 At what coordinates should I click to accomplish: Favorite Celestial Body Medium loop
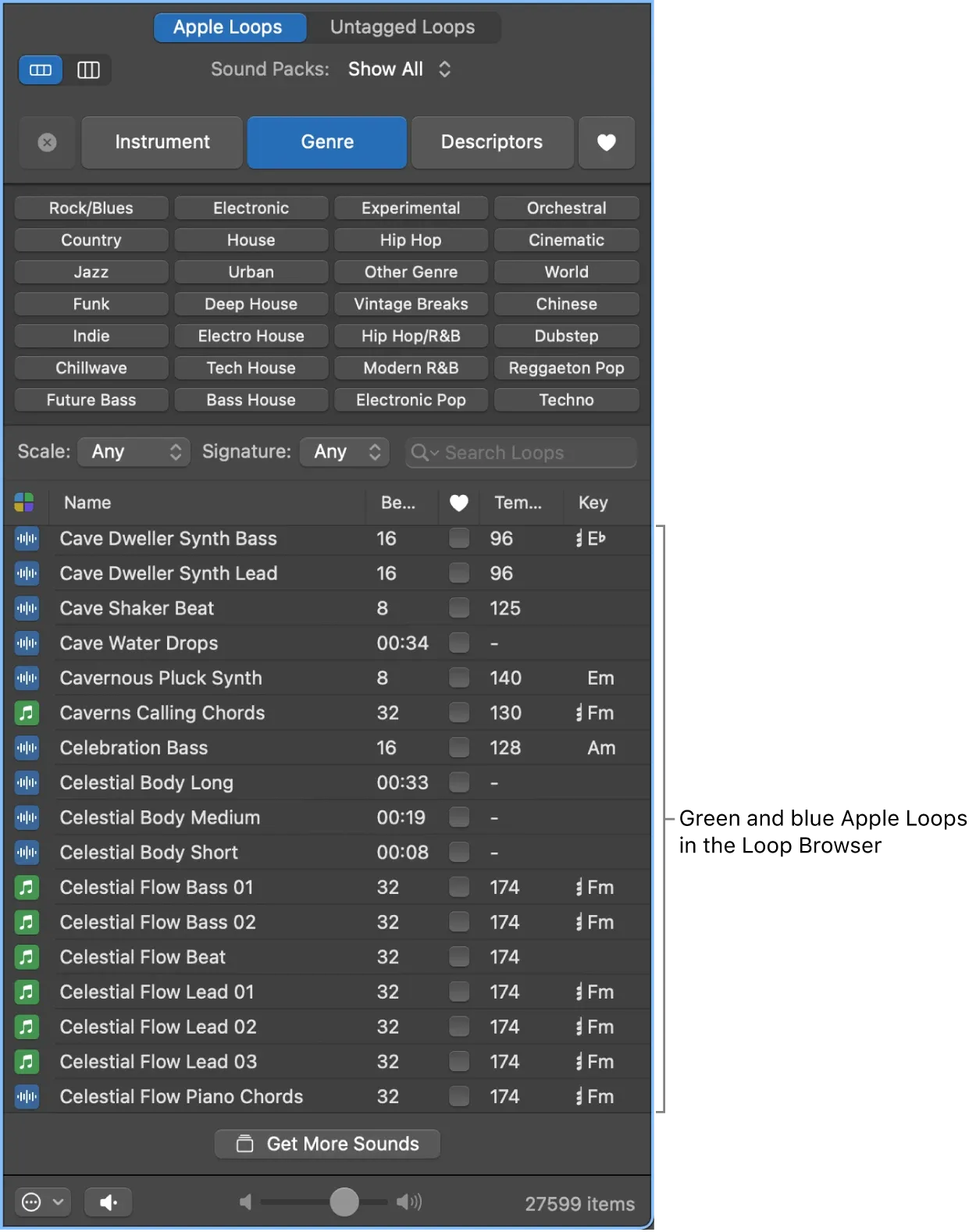point(459,817)
